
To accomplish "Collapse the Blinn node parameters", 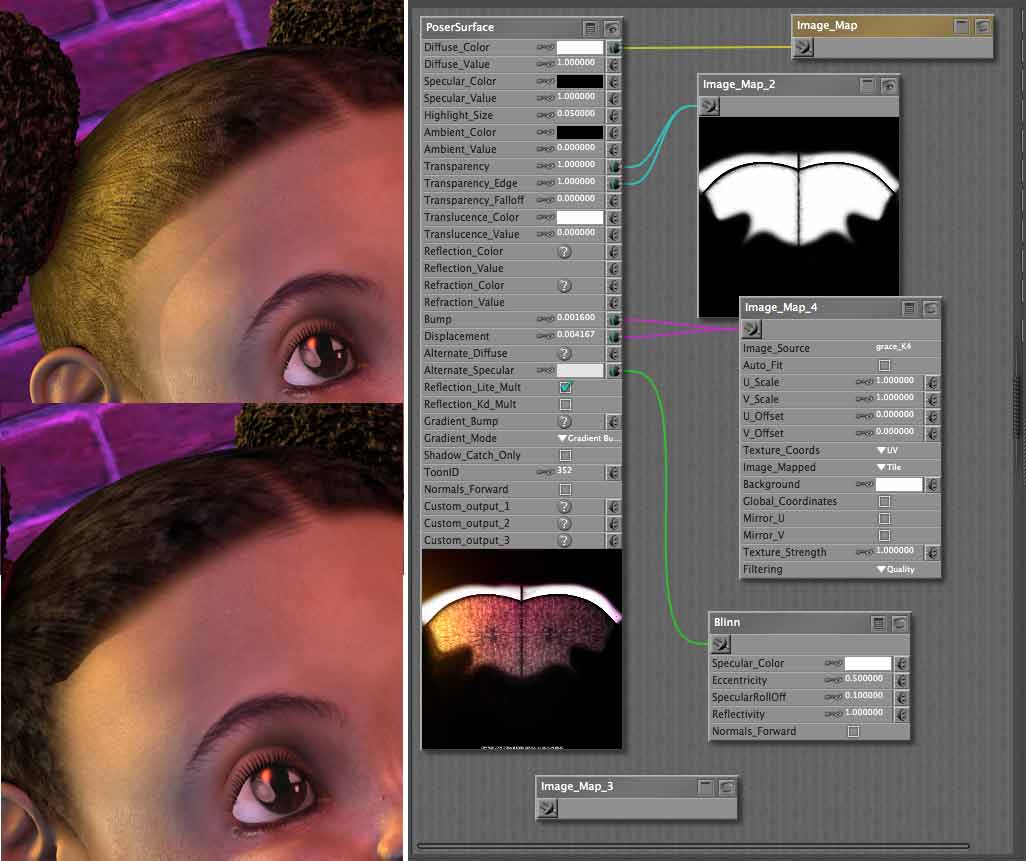I will pos(878,624).
